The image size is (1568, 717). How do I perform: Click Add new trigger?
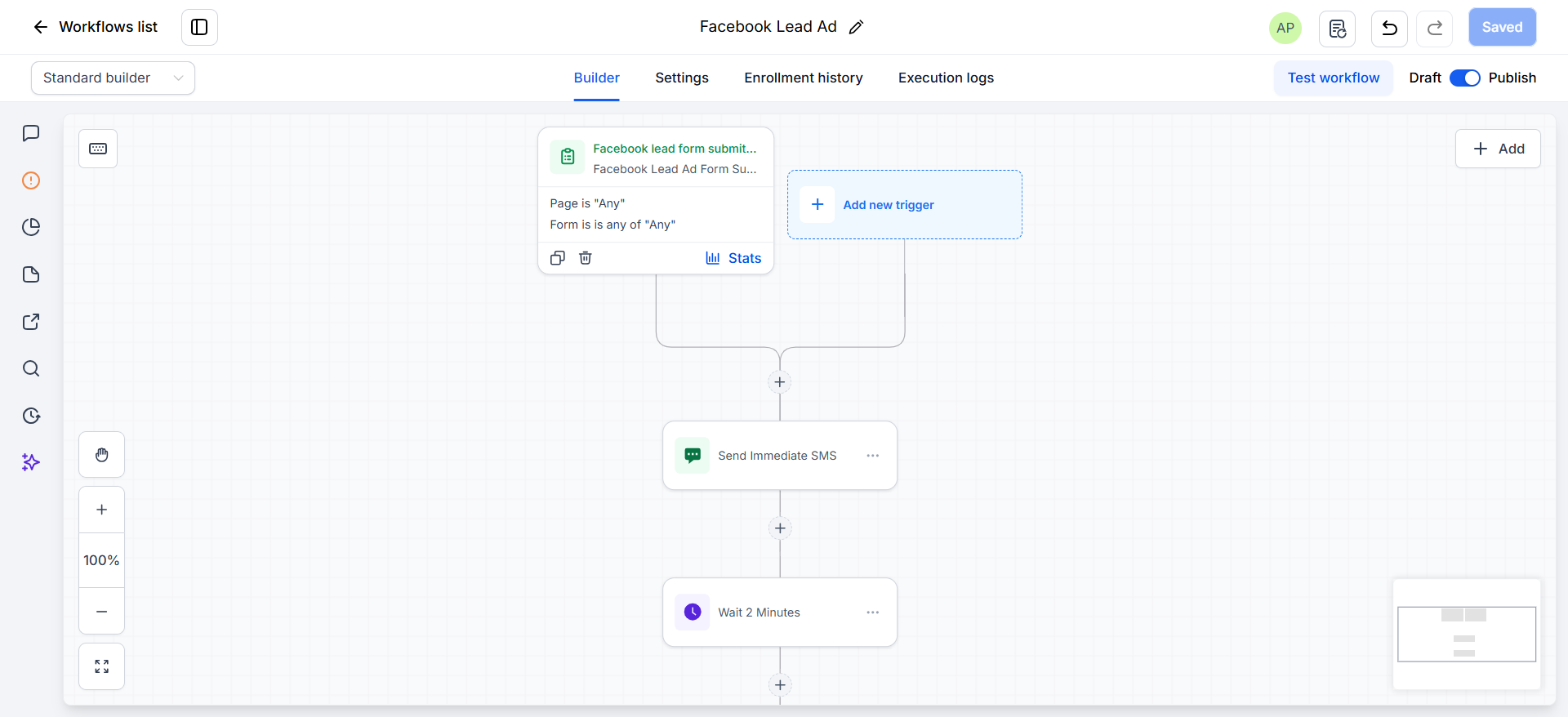click(x=905, y=205)
